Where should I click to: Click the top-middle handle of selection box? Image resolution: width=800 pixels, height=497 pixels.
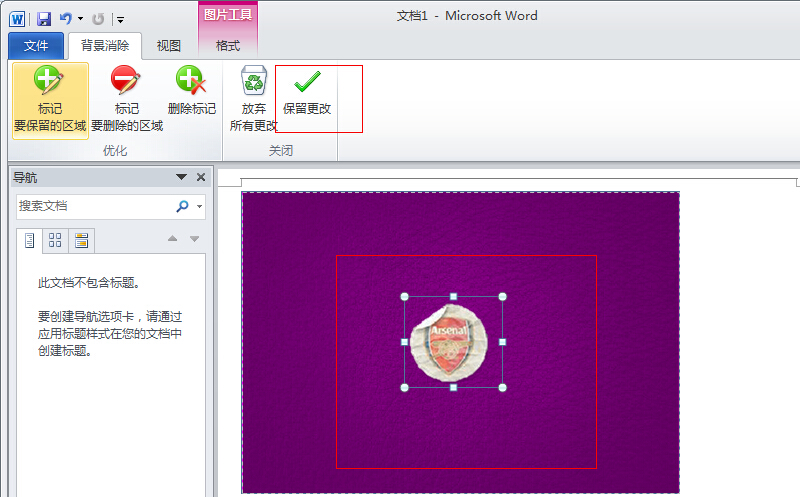click(453, 296)
